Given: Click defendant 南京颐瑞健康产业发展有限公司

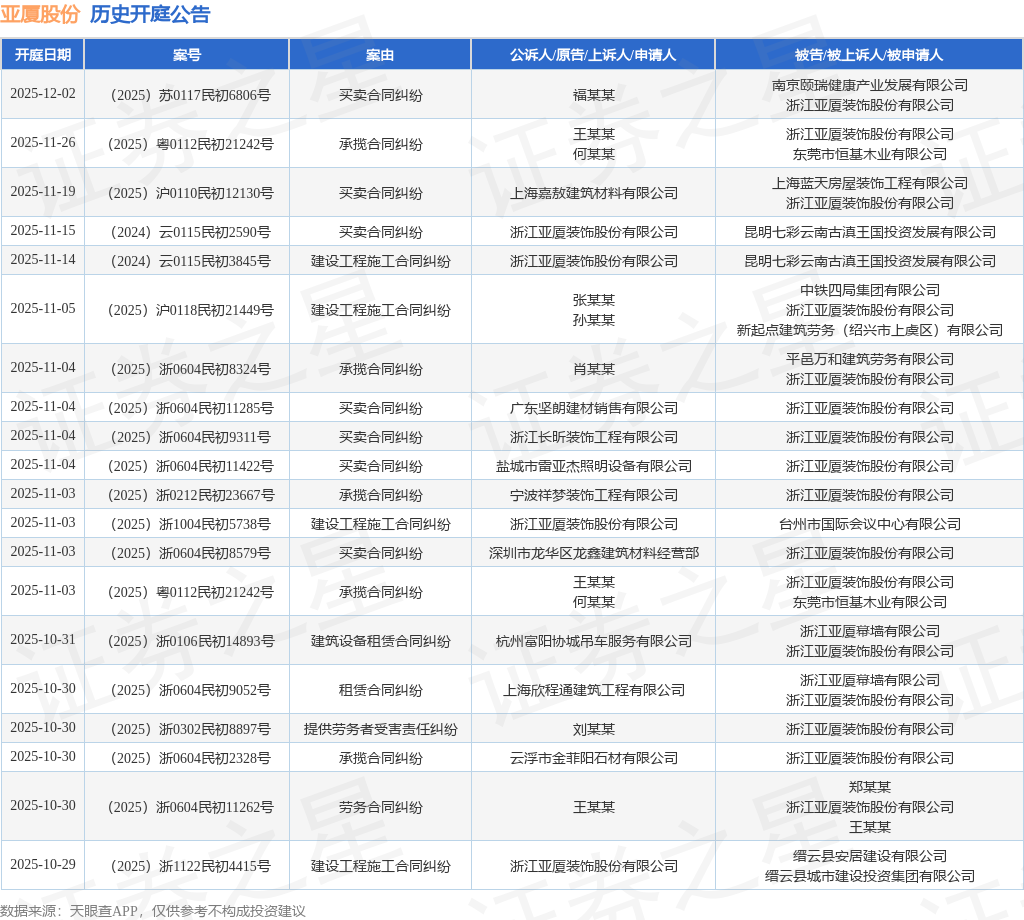Looking at the screenshot, I should [870, 85].
